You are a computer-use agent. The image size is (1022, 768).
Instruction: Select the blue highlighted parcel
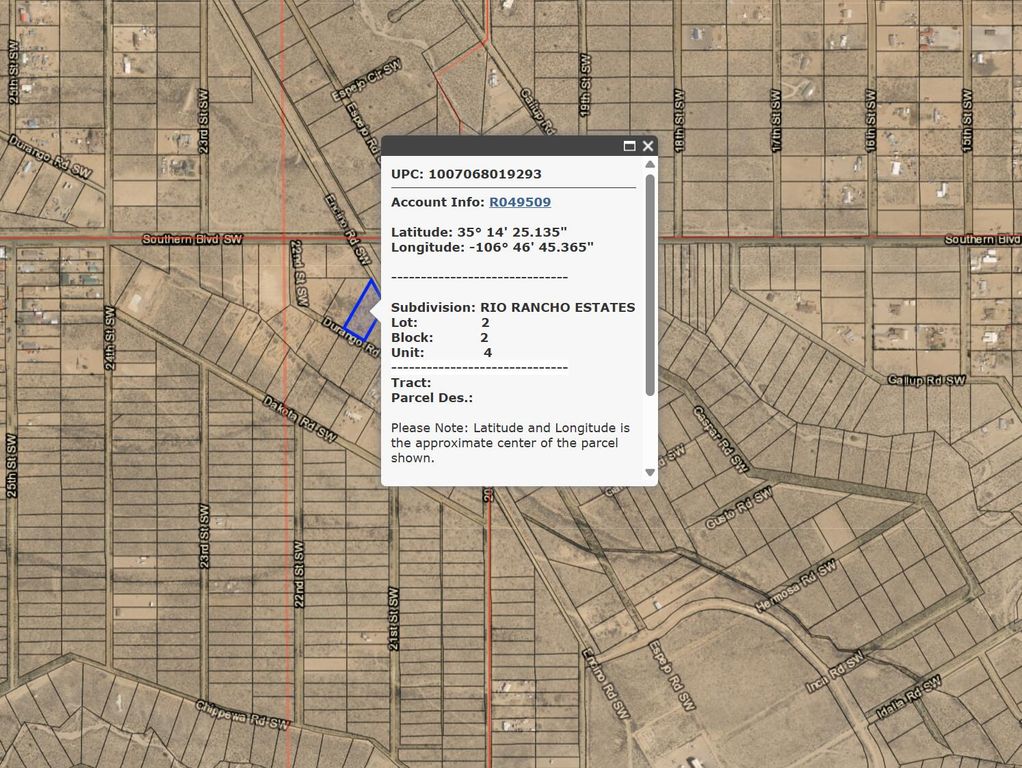click(362, 310)
